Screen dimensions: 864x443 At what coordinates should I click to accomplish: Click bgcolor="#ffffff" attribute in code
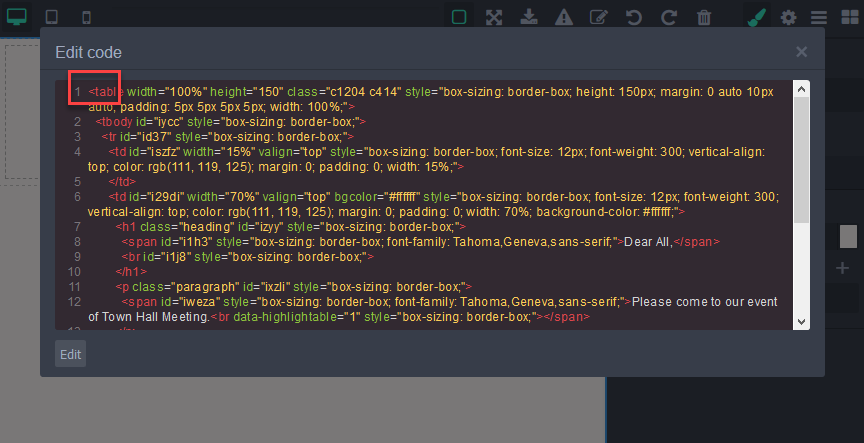coord(376,197)
